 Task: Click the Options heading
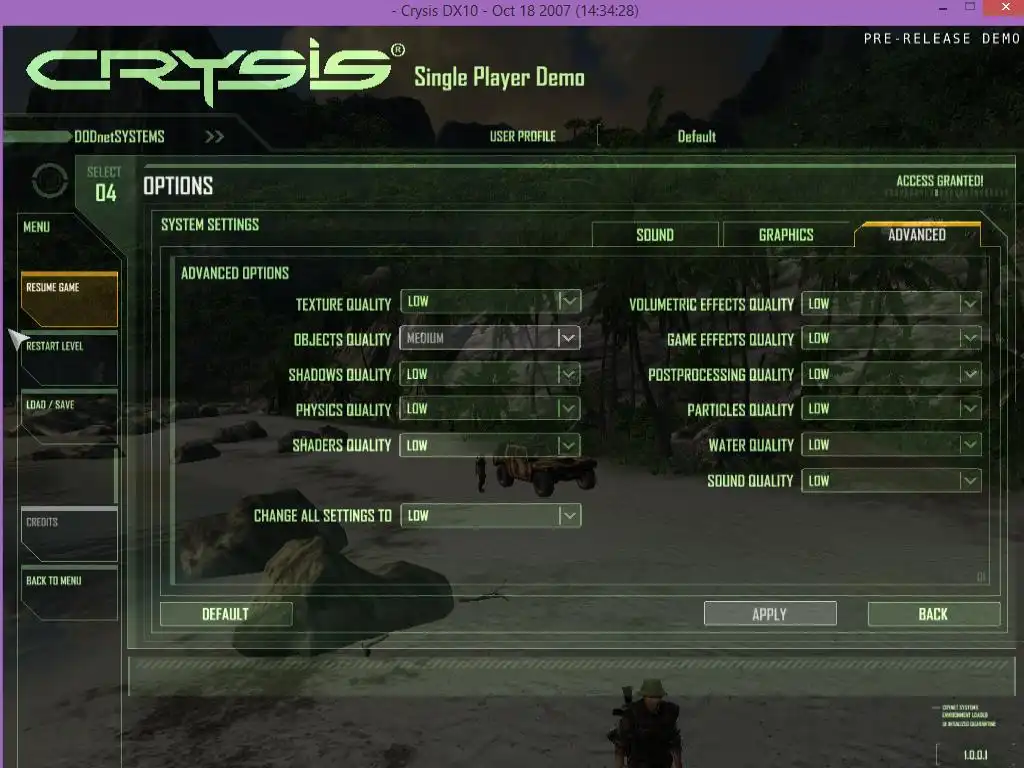pos(178,186)
